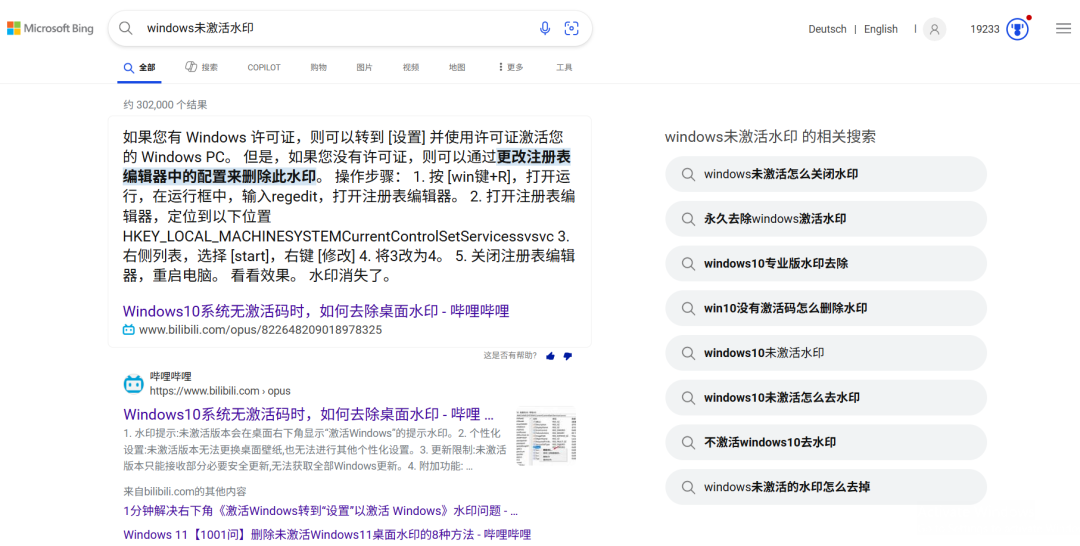The width and height of the screenshot is (1080, 546).
Task: Click windows未激活水印 的相关搜索 heading
Action: (770, 136)
